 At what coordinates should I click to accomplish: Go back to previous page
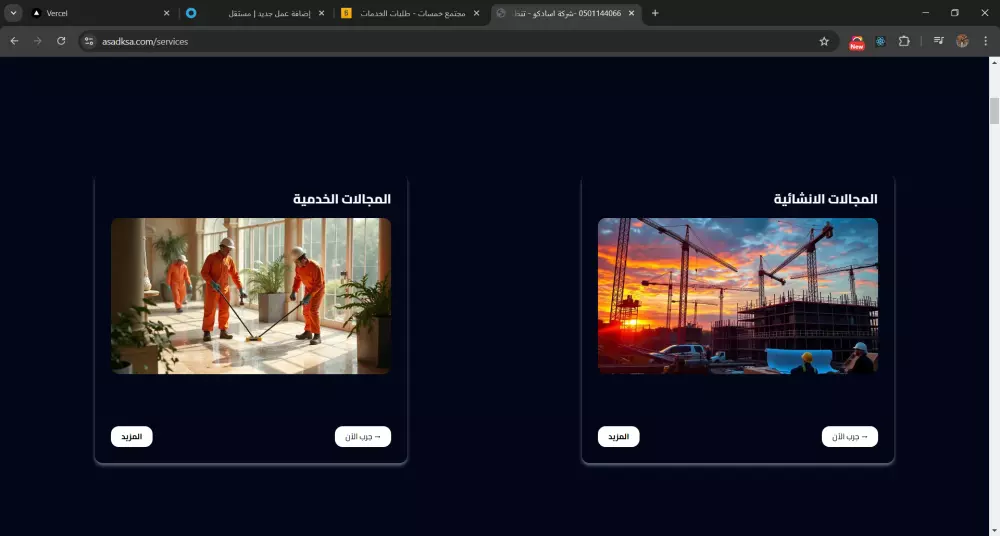[x=14, y=41]
